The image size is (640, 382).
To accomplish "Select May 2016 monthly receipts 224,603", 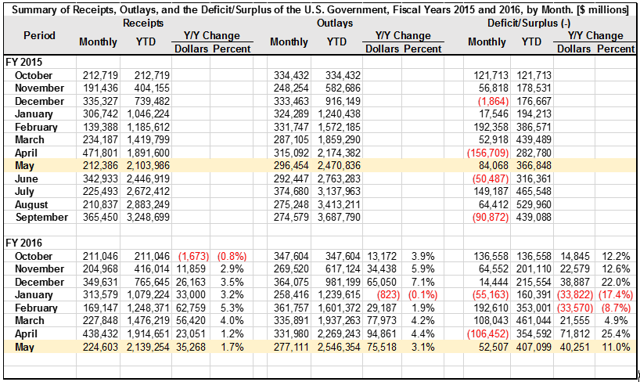I will (x=100, y=347).
